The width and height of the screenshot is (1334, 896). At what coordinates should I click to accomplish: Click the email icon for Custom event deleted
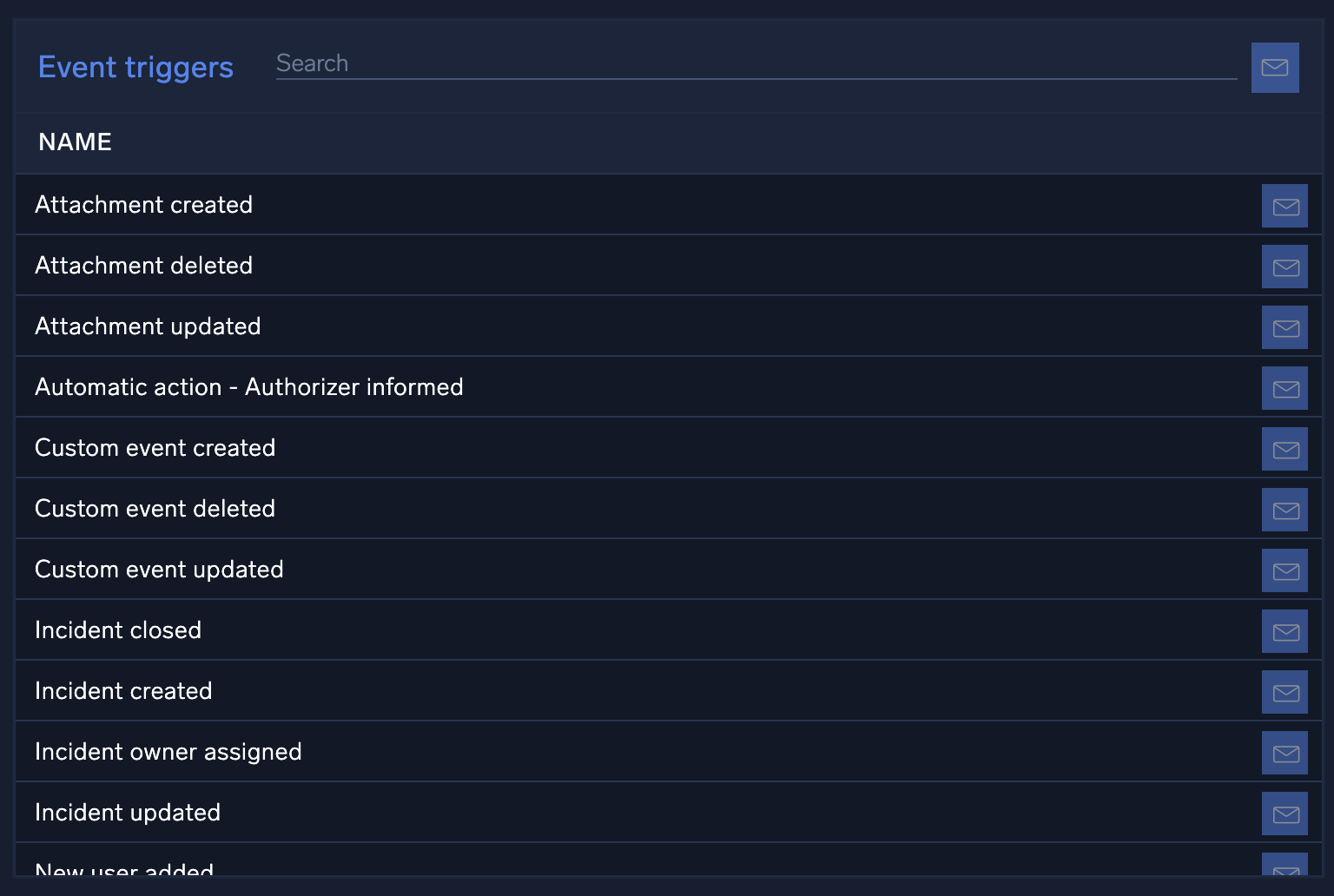click(x=1284, y=510)
